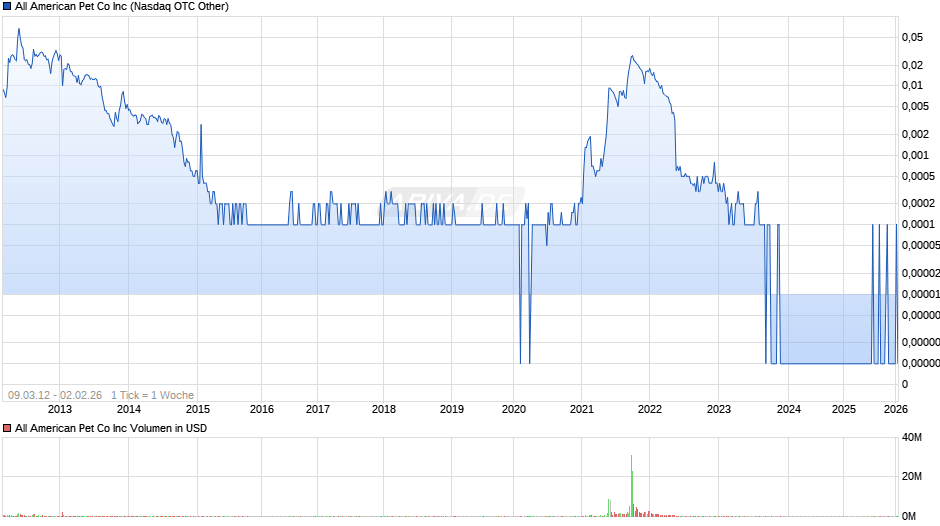Image resolution: width=940 pixels, height=526 pixels.
Task: Click the late-2021 price peak on the chart
Action: 632,56
